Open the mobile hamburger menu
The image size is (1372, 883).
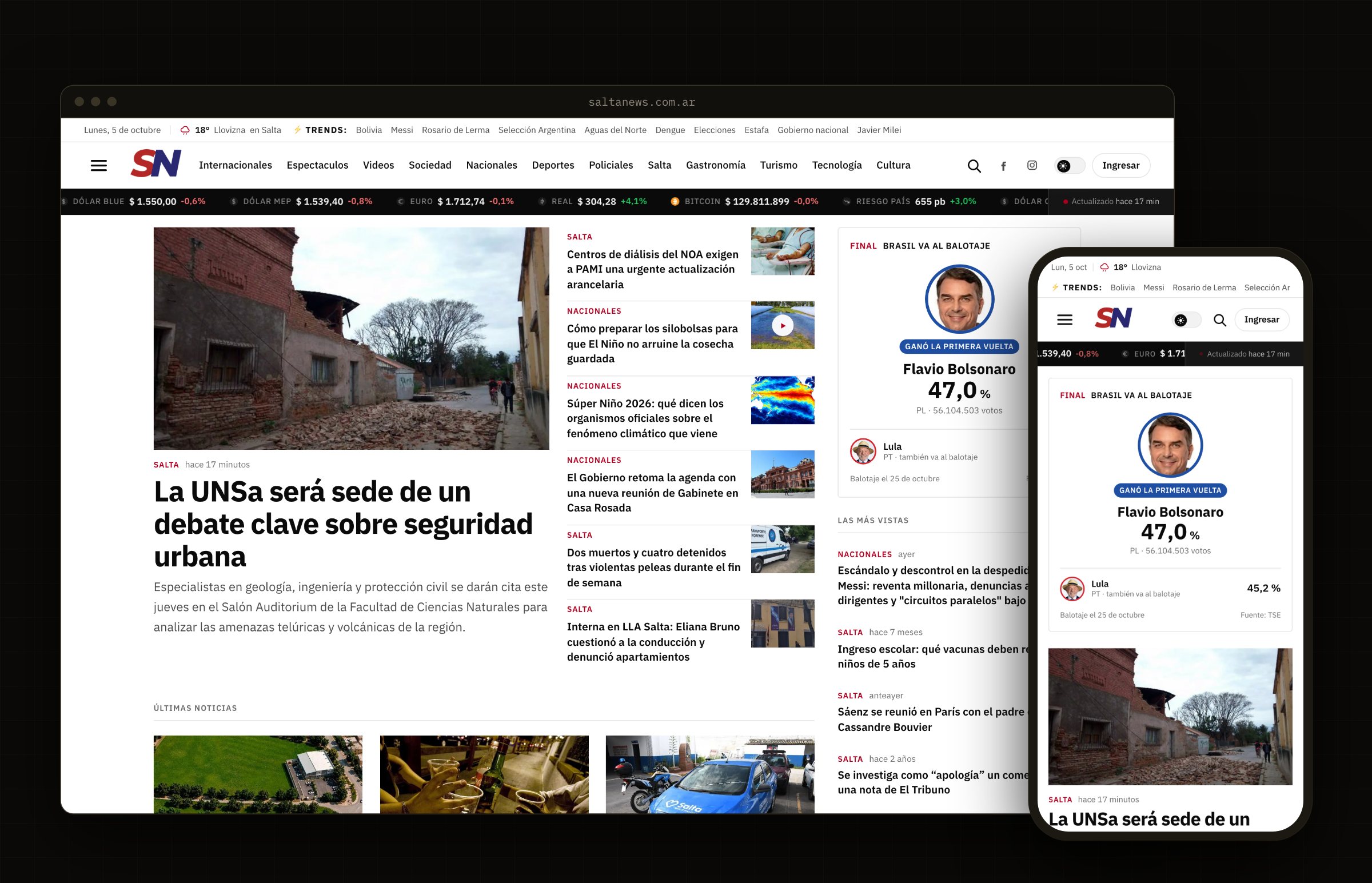1064,320
